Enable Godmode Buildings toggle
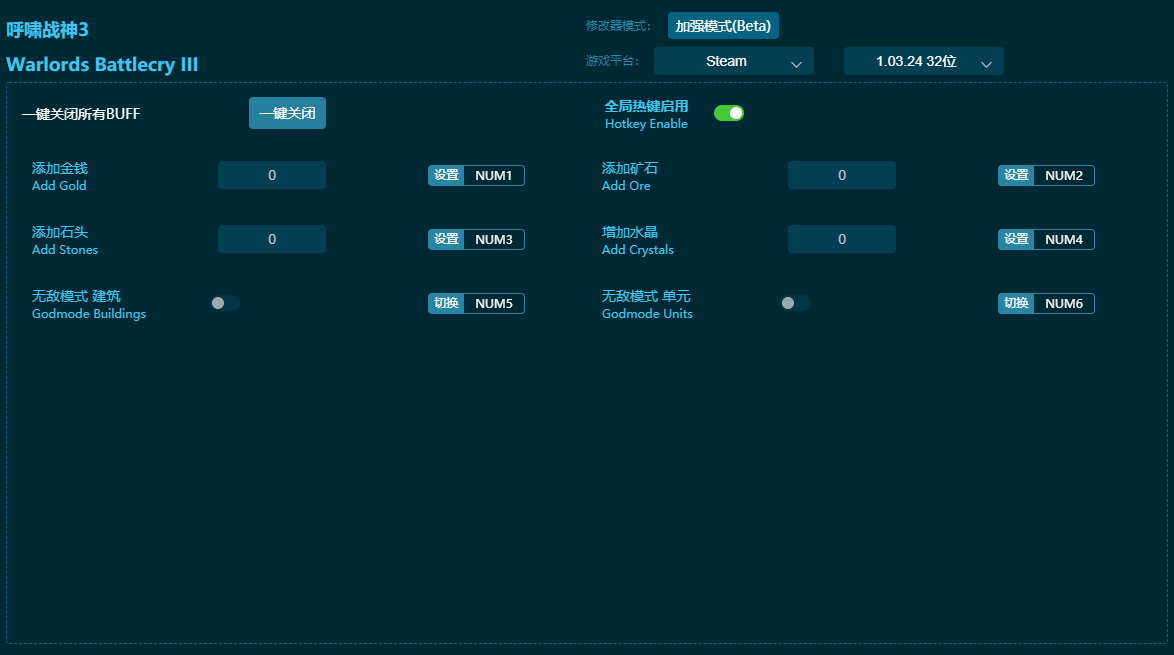The width and height of the screenshot is (1174, 655). (x=225, y=303)
